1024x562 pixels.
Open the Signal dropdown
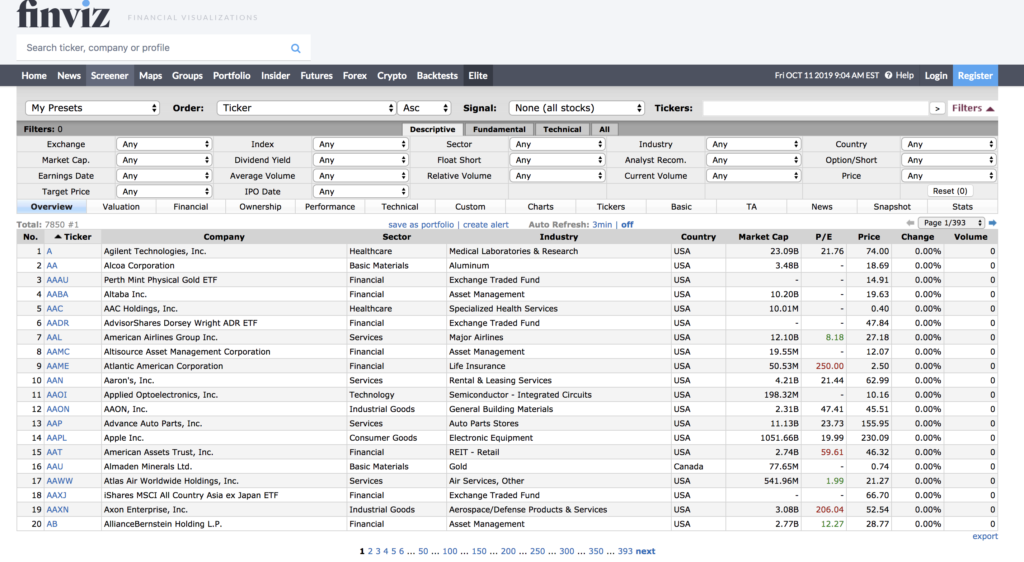coord(577,108)
